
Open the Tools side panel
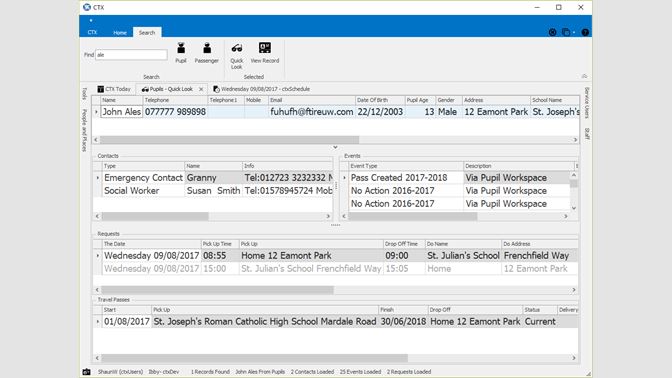tap(84, 94)
